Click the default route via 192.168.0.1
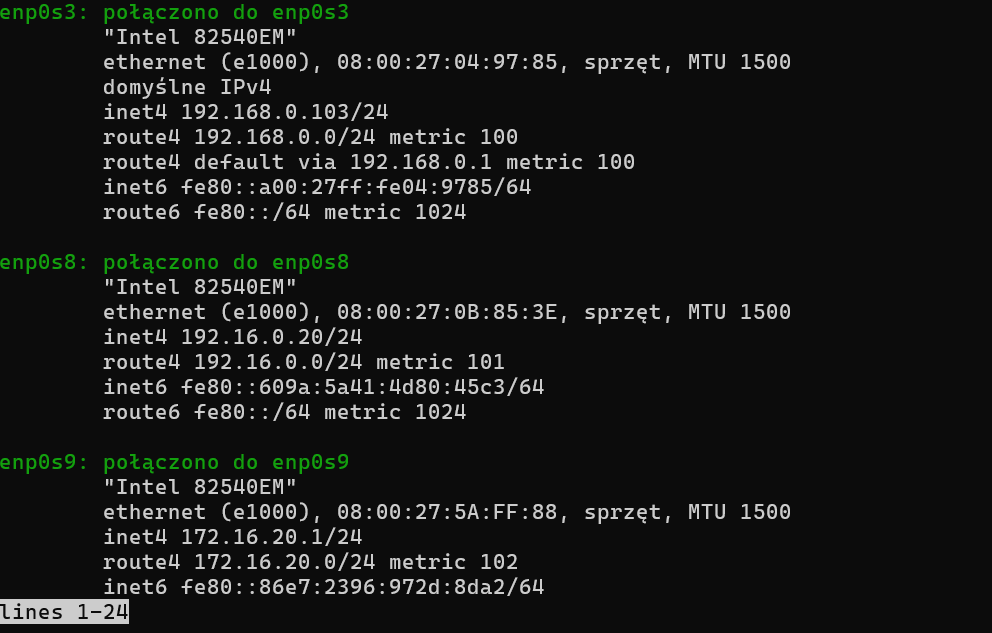The height and width of the screenshot is (633, 992). click(368, 163)
